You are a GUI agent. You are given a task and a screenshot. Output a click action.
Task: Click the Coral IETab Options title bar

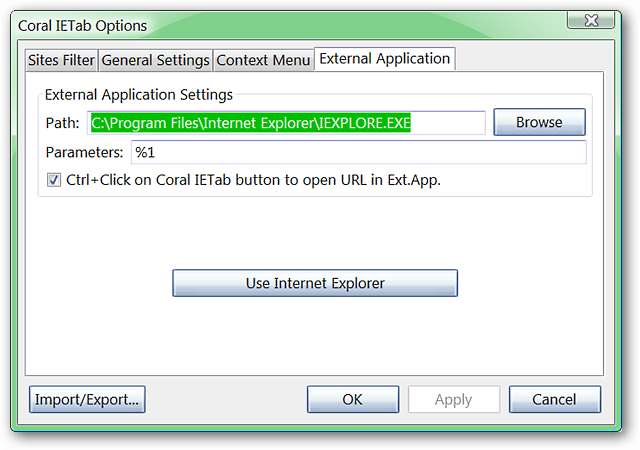[300, 24]
